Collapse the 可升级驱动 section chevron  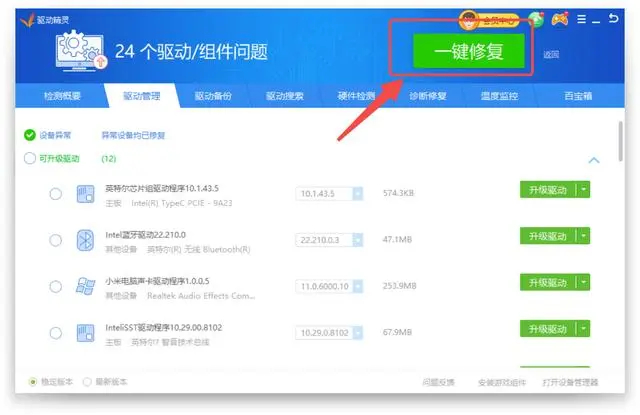[x=594, y=160]
